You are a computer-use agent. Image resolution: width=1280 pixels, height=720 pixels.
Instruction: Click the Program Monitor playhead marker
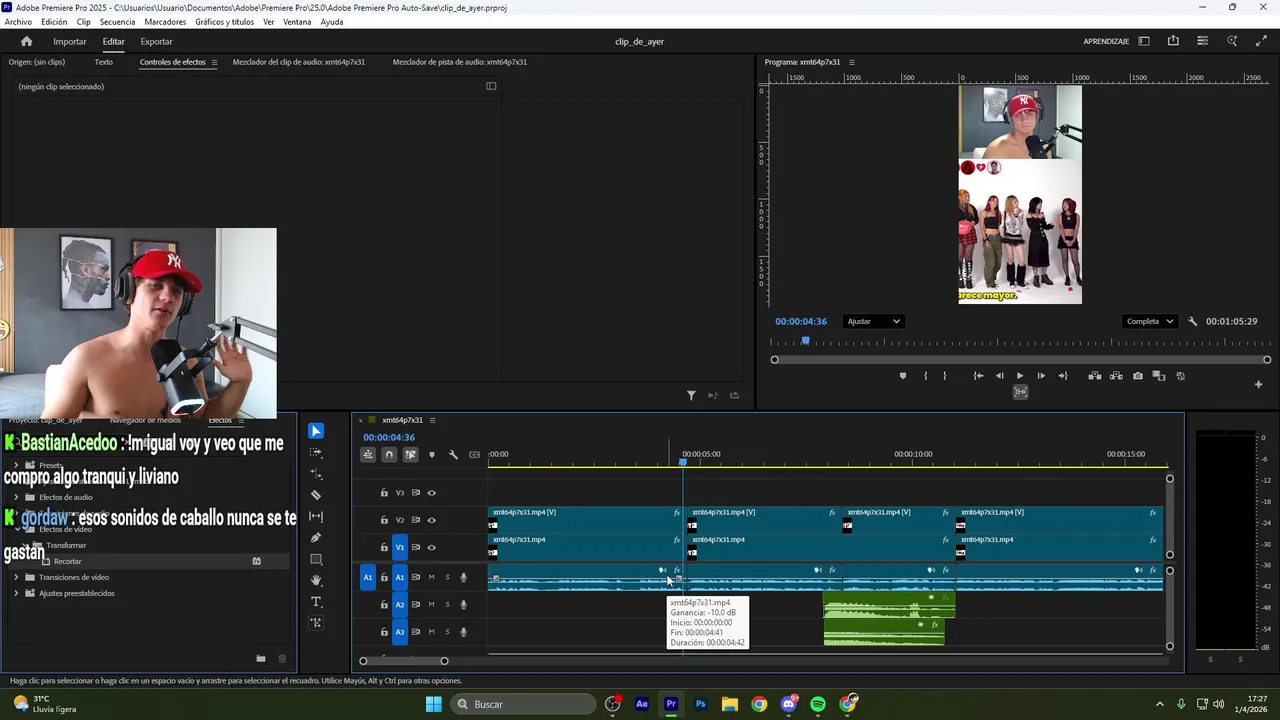805,342
